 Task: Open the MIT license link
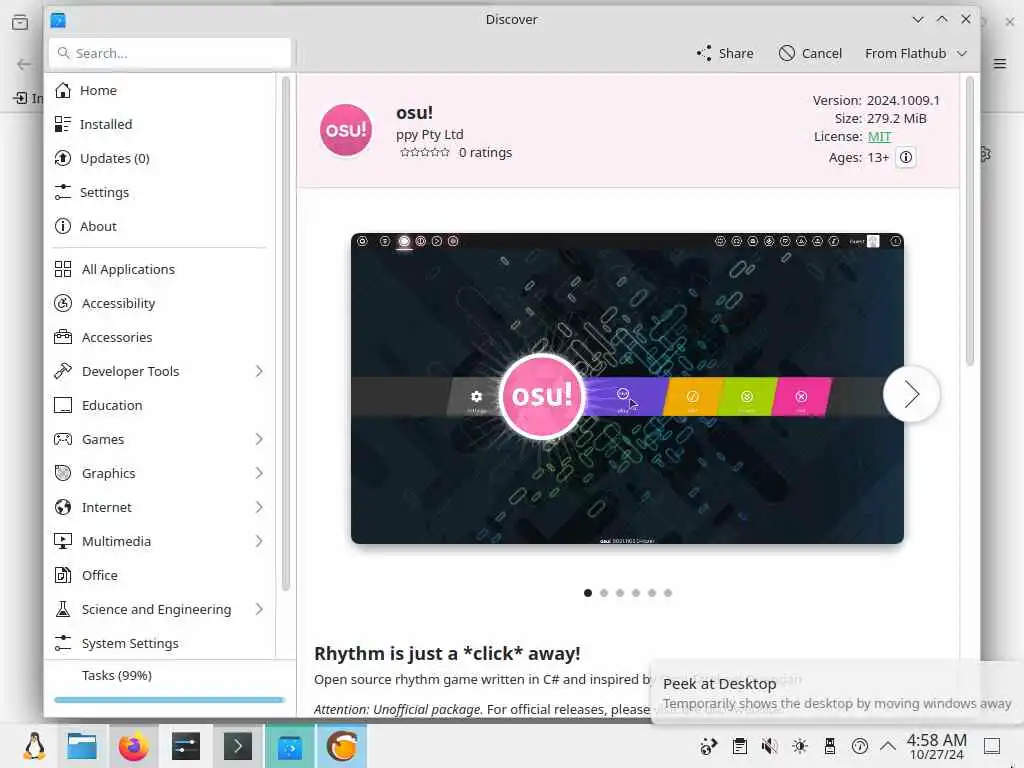(x=879, y=136)
